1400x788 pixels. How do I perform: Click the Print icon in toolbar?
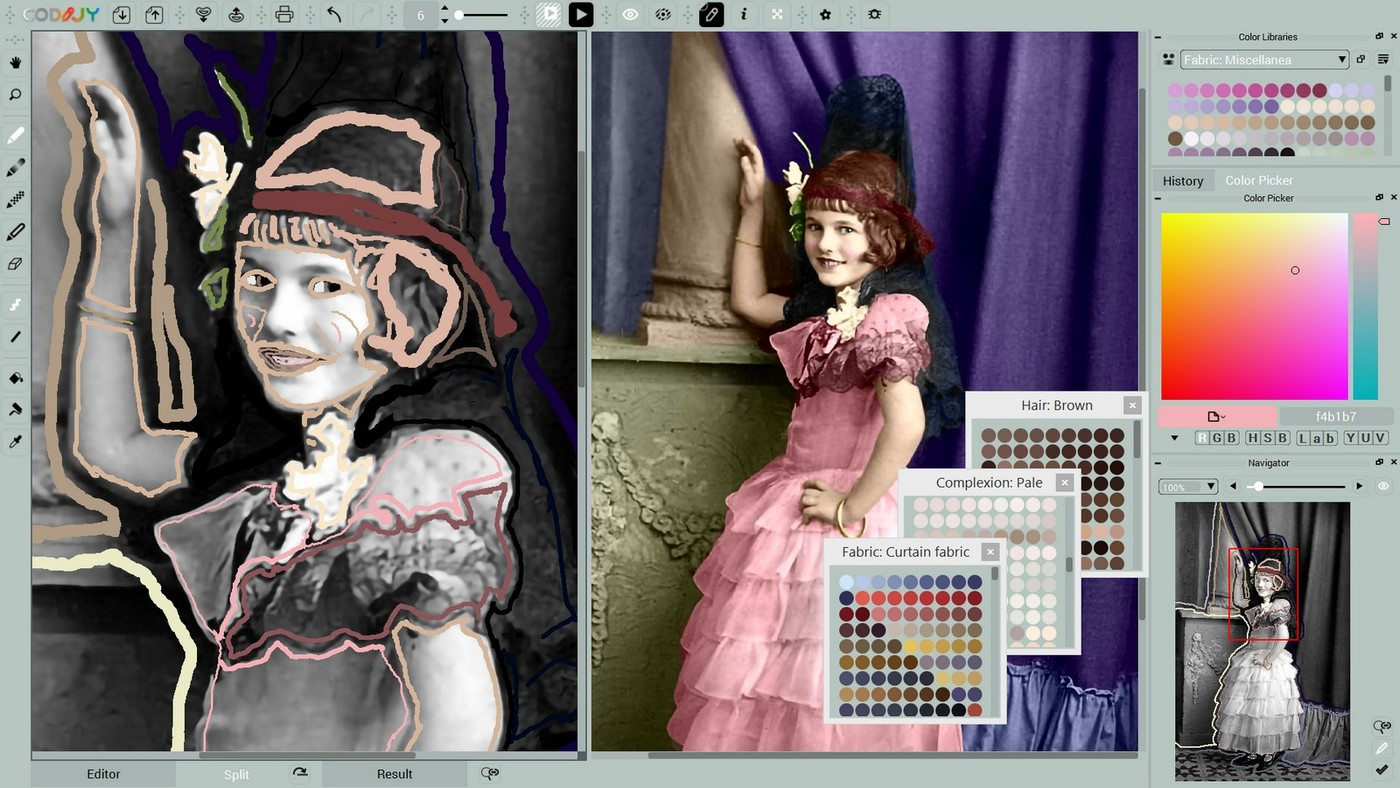tap(284, 15)
